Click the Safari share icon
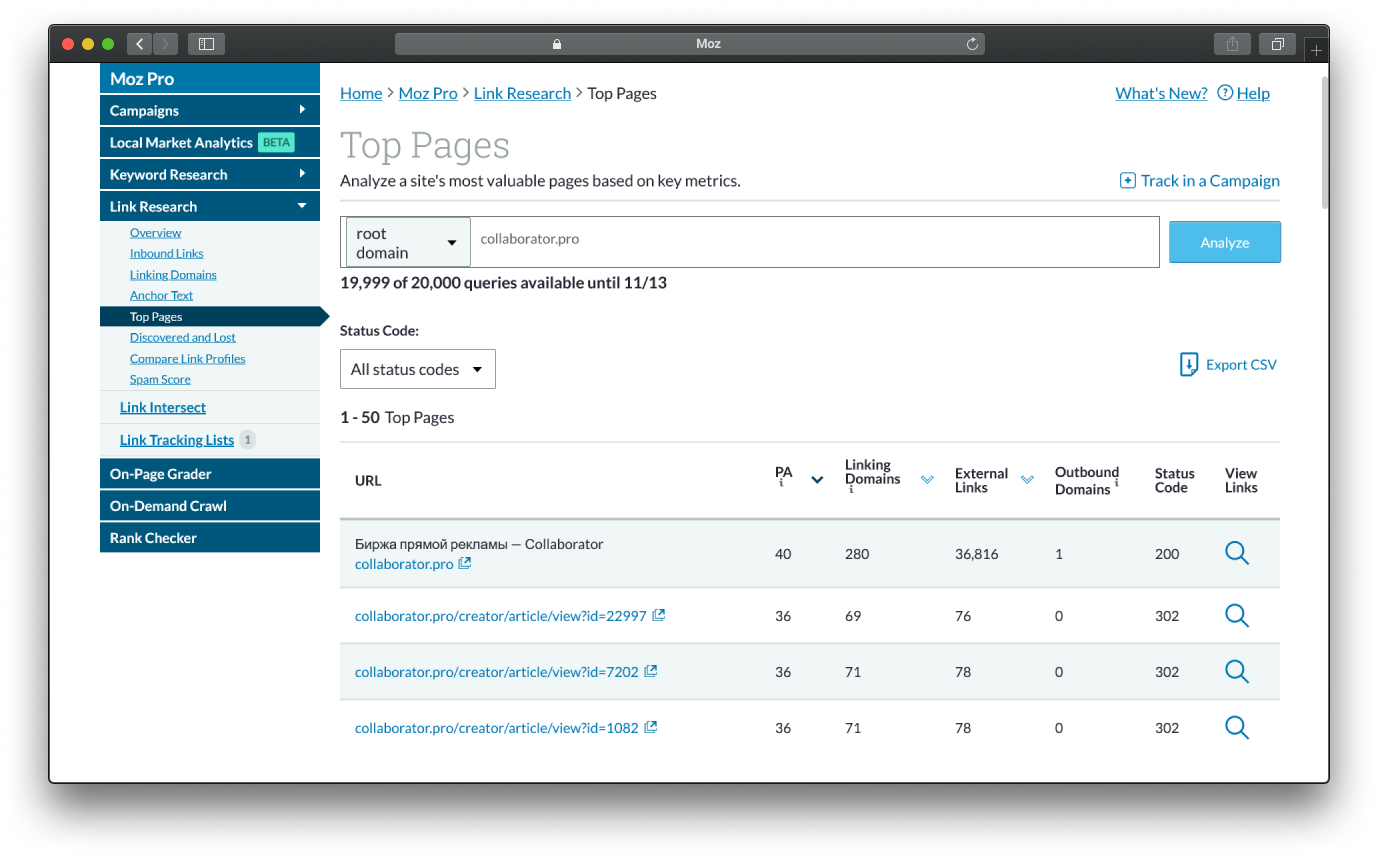 (1232, 44)
